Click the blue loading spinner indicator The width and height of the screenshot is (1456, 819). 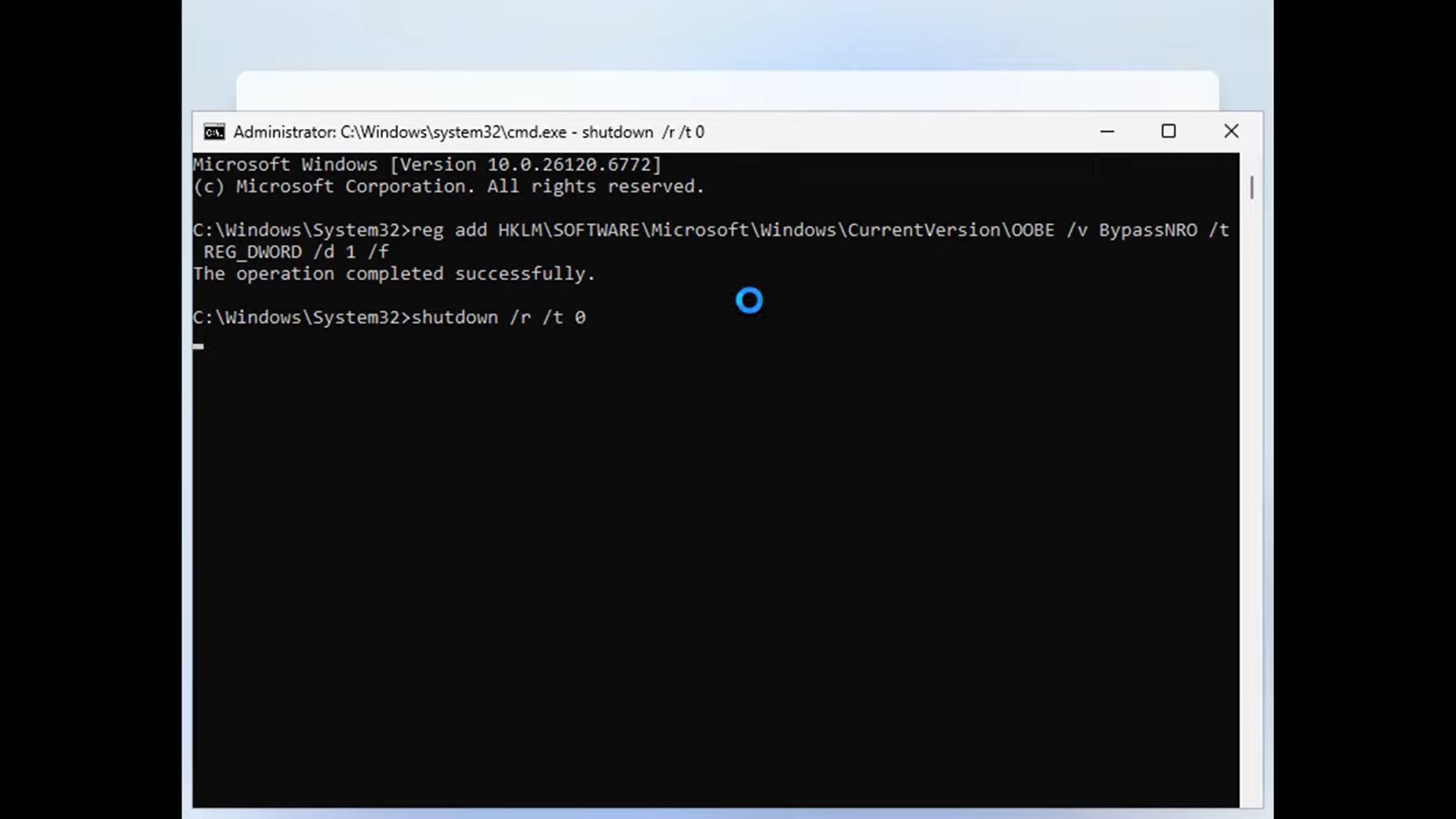pyautogui.click(x=749, y=300)
